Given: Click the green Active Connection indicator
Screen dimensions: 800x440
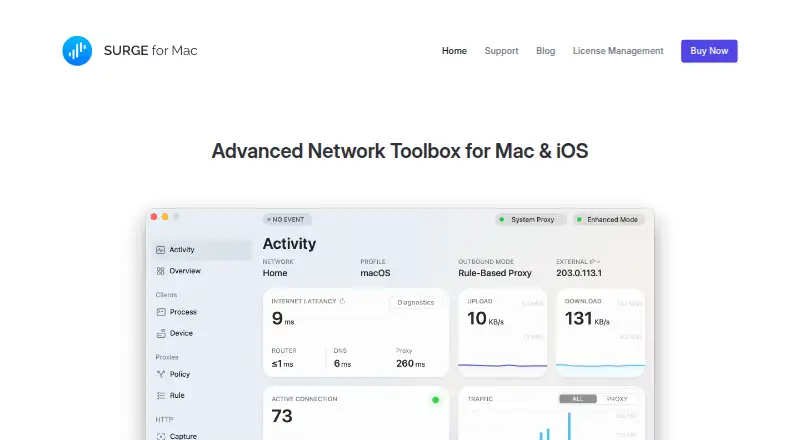Looking at the screenshot, I should [x=435, y=400].
